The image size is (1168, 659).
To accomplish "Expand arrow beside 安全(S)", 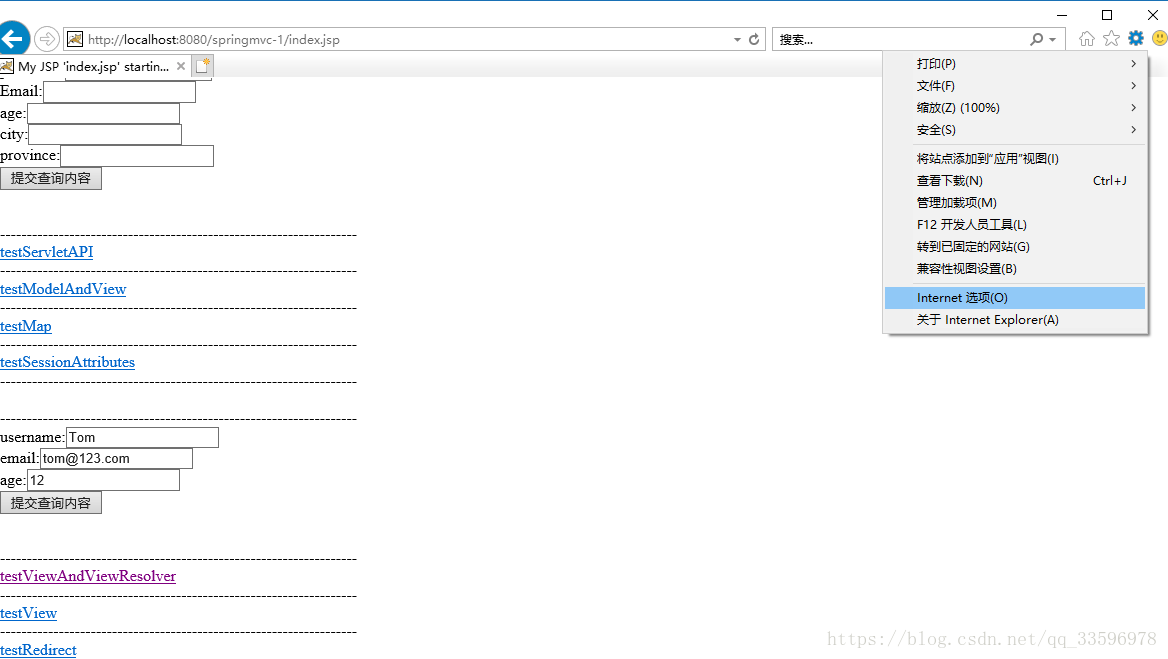I will 1134,130.
